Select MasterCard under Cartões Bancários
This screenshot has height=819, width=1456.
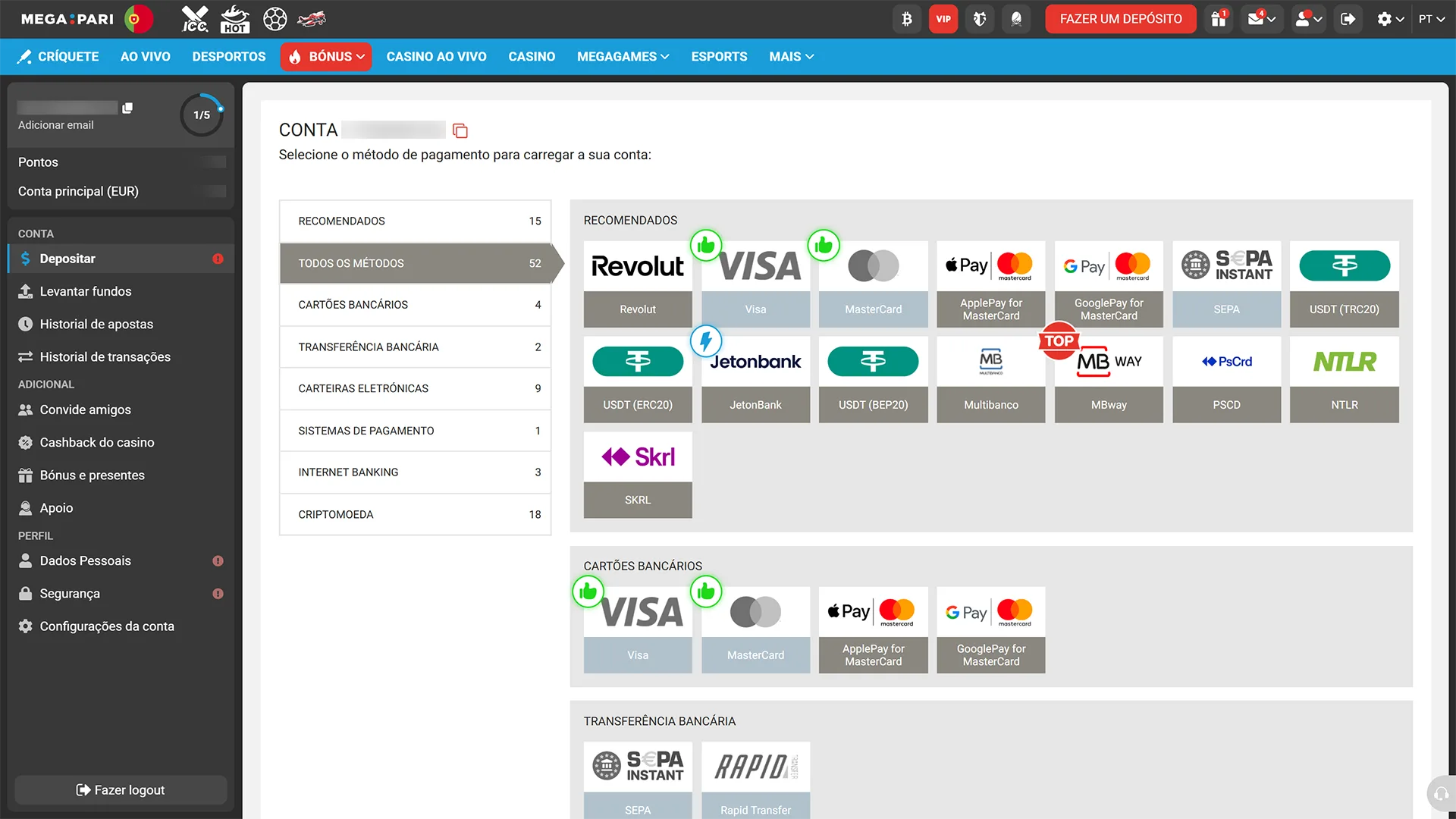(755, 630)
